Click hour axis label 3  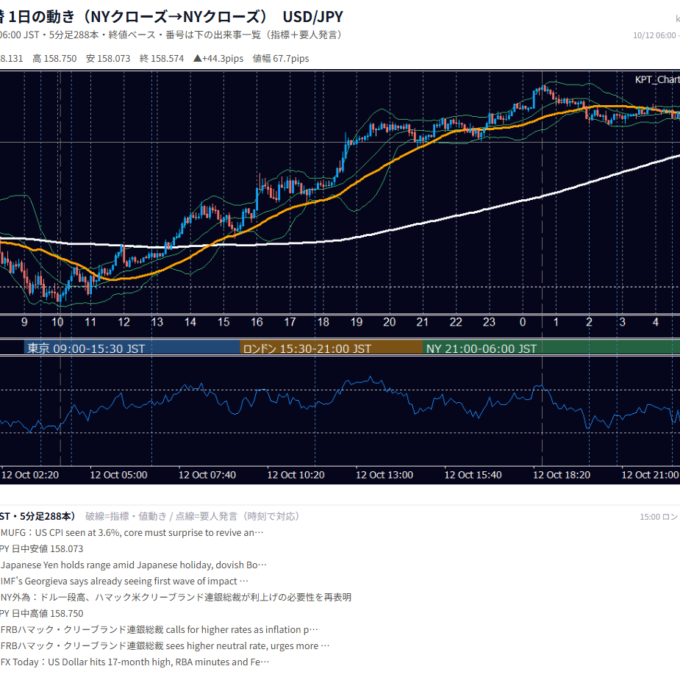(x=622, y=322)
